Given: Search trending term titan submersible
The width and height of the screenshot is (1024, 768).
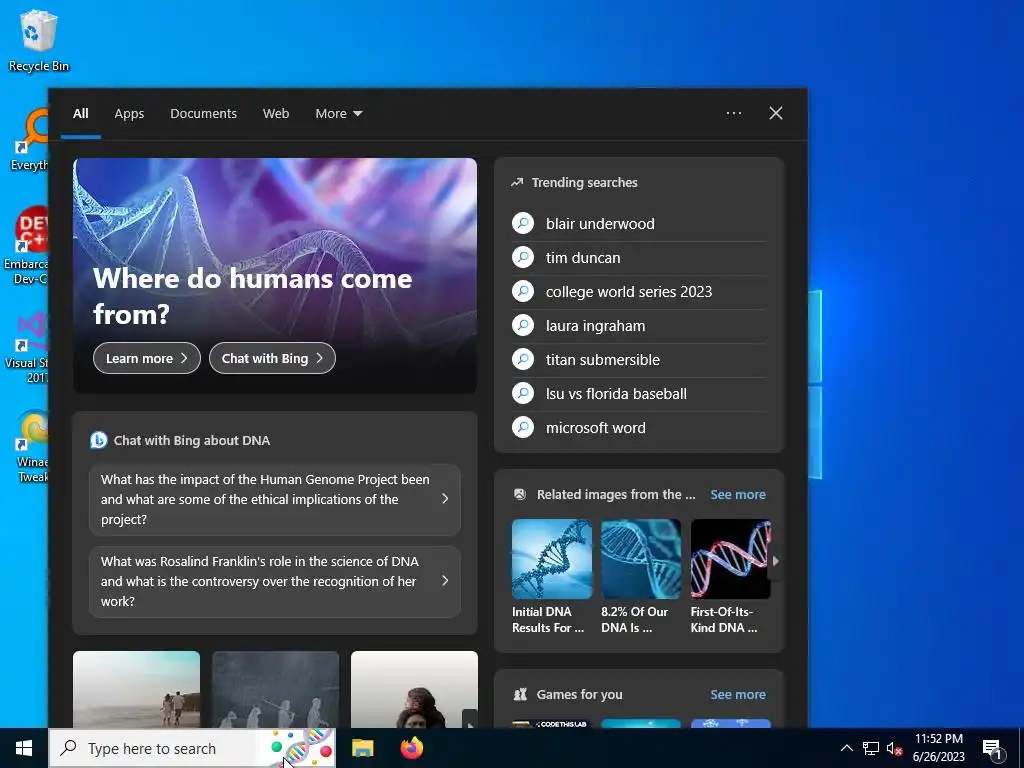Looking at the screenshot, I should click(x=603, y=359).
